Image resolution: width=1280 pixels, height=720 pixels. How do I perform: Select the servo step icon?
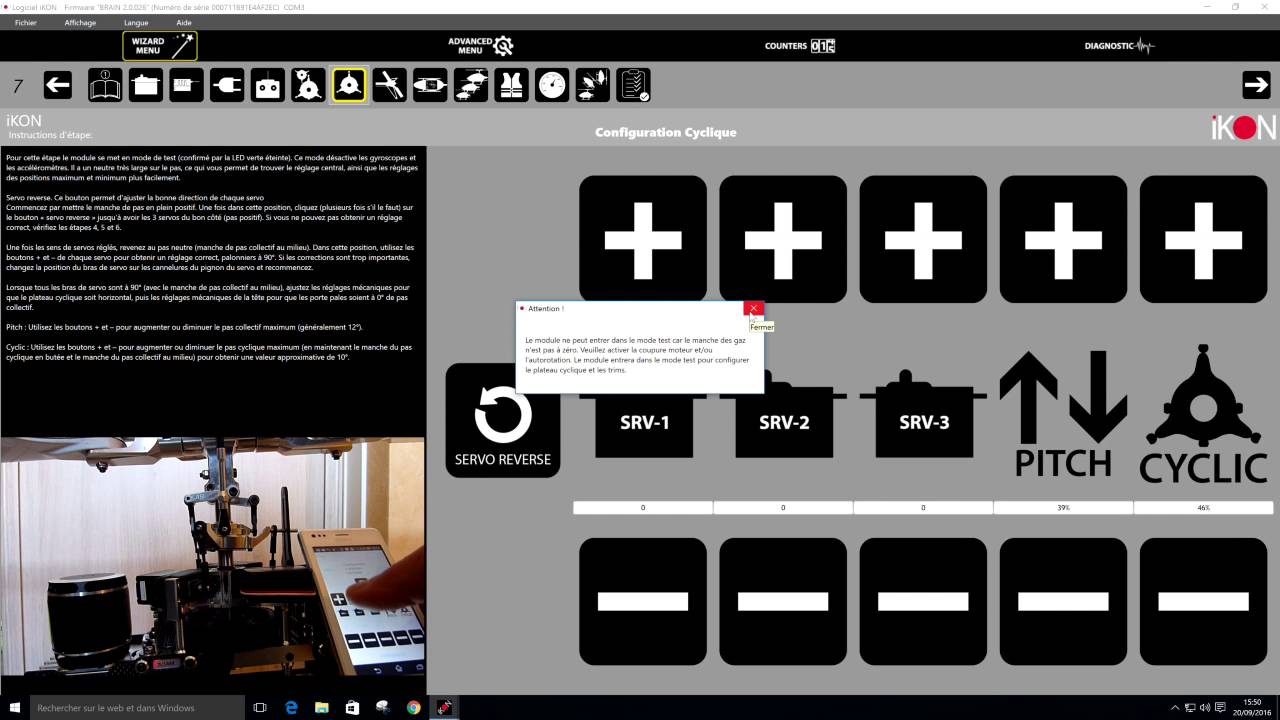[146, 86]
